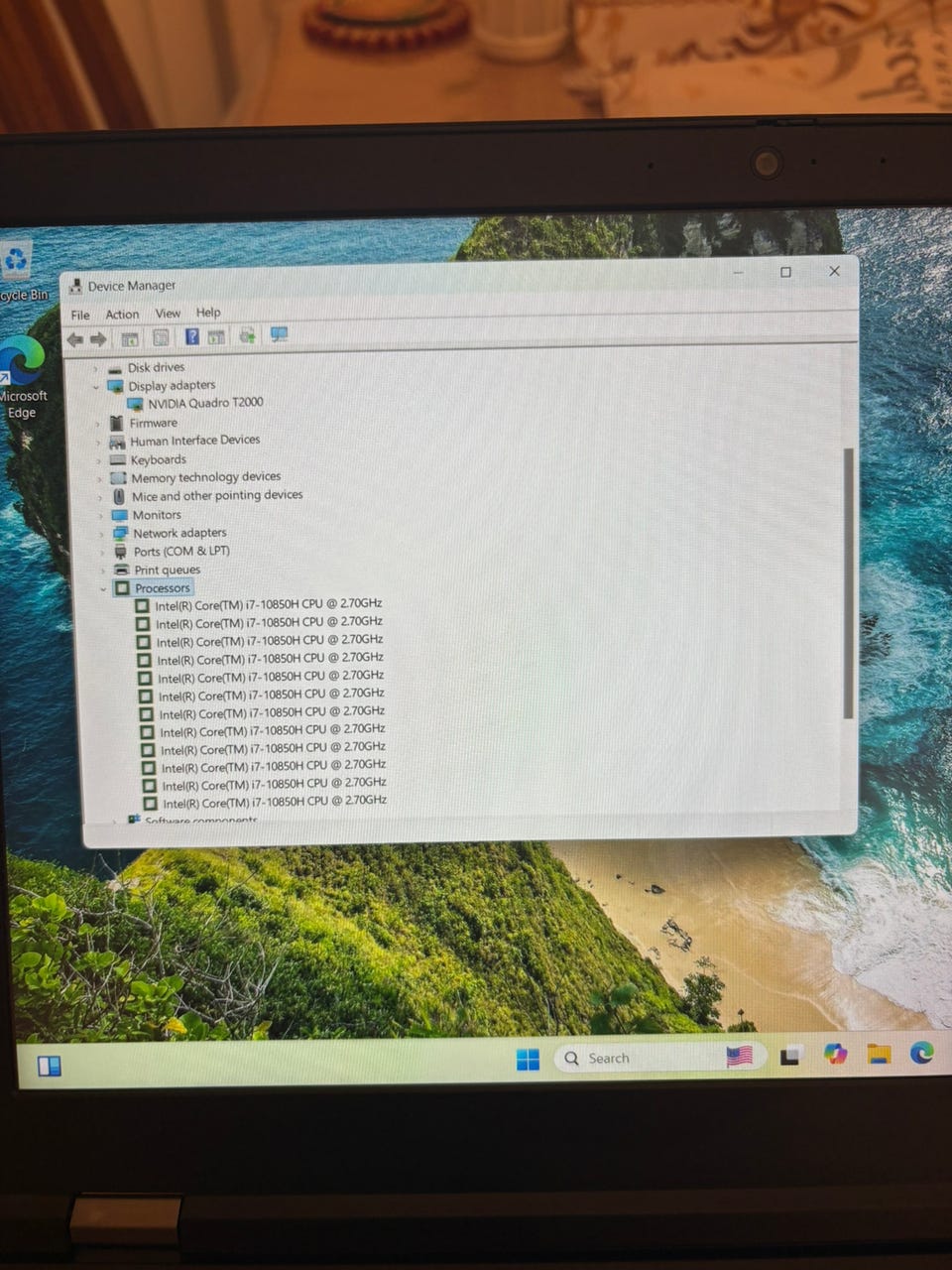Click the Ports (COM & LPT) plug icon

[121, 552]
